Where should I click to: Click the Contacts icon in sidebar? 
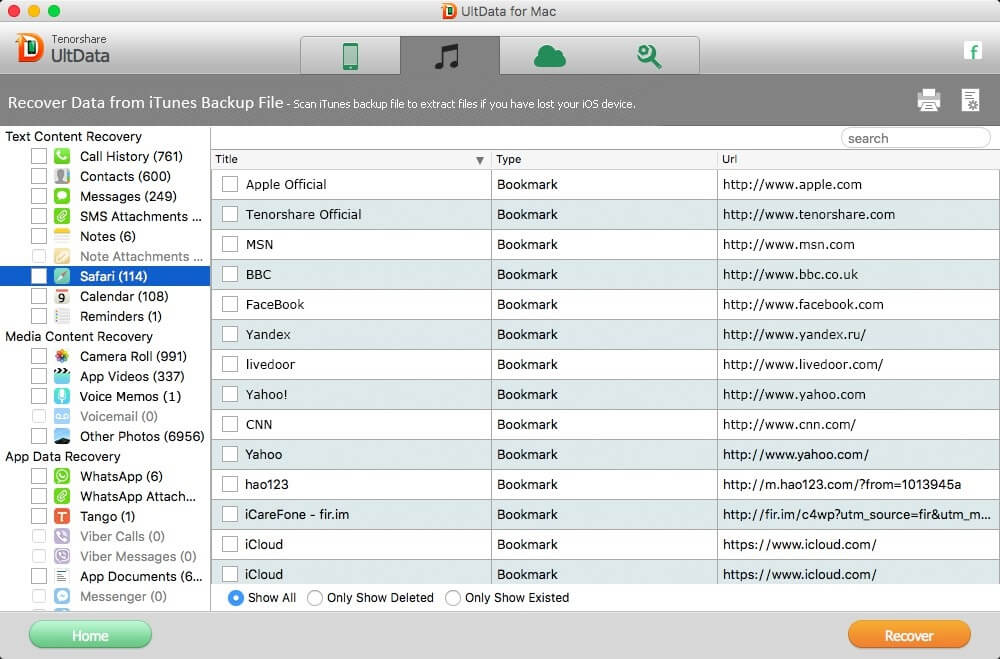(x=62, y=176)
